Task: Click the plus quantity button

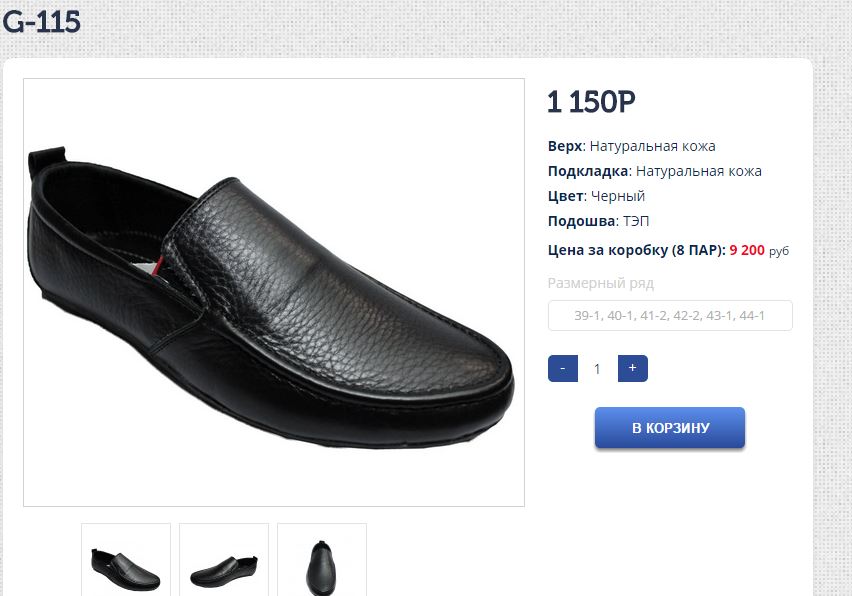Action: point(632,368)
